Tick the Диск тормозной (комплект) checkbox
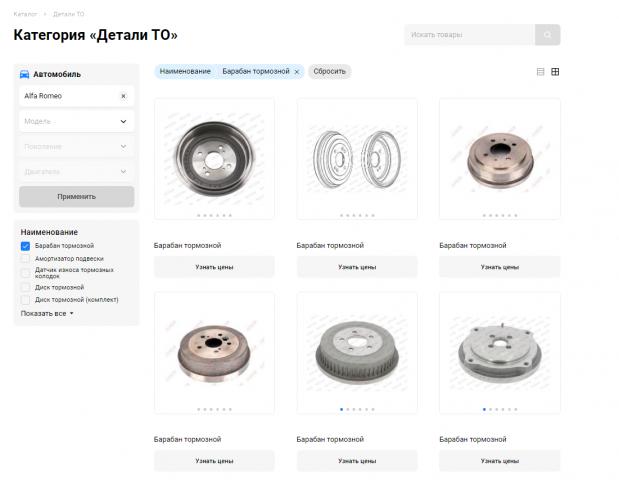The image size is (619, 480). (x=25, y=299)
